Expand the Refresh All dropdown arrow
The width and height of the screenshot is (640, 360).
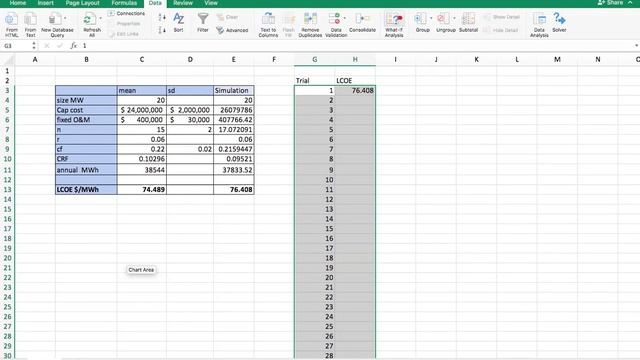[100, 18]
